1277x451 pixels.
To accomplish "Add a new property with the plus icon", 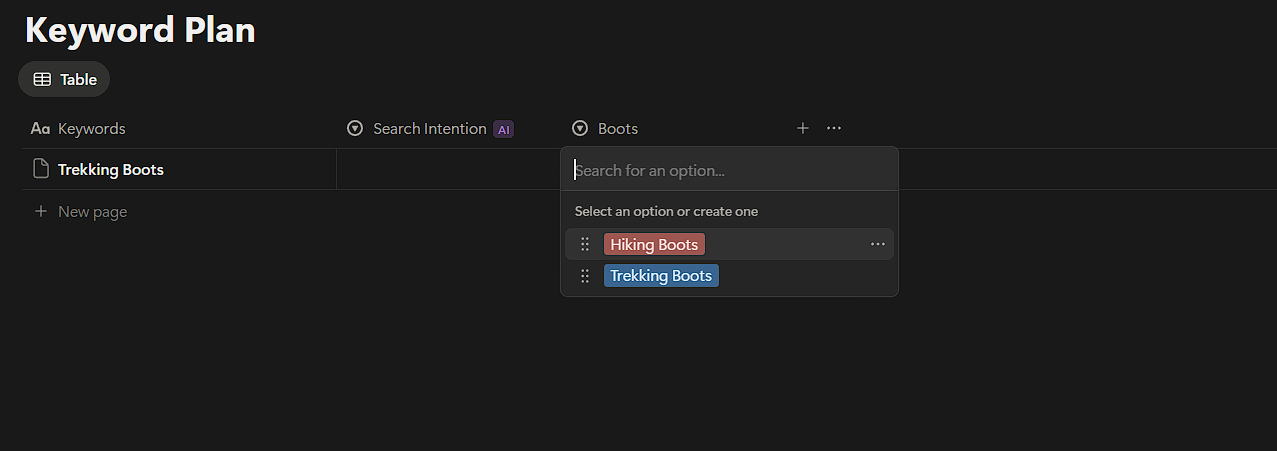I will [802, 128].
